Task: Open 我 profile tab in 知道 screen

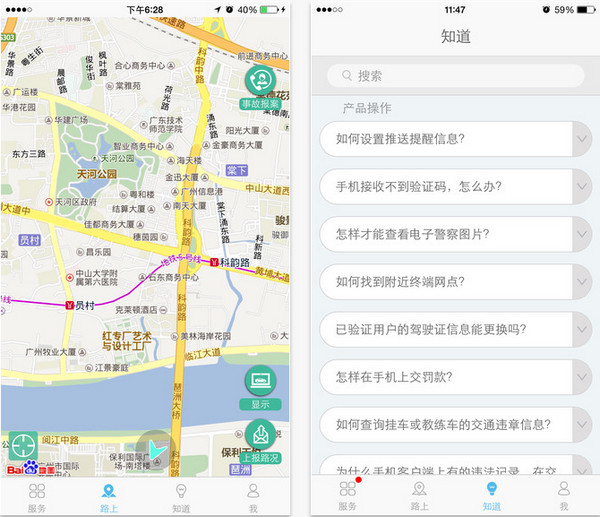Action: pyautogui.click(x=564, y=496)
